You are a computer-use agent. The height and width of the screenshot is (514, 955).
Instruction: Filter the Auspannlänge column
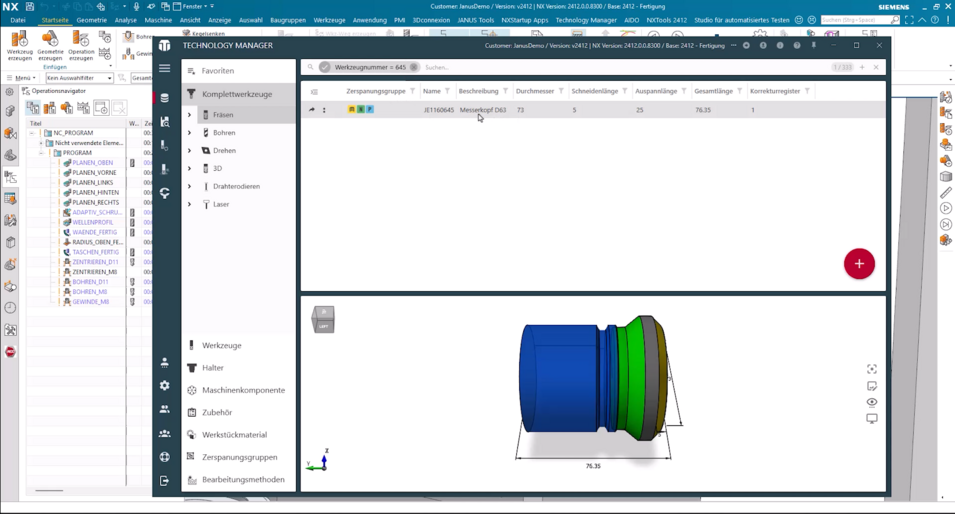point(684,91)
